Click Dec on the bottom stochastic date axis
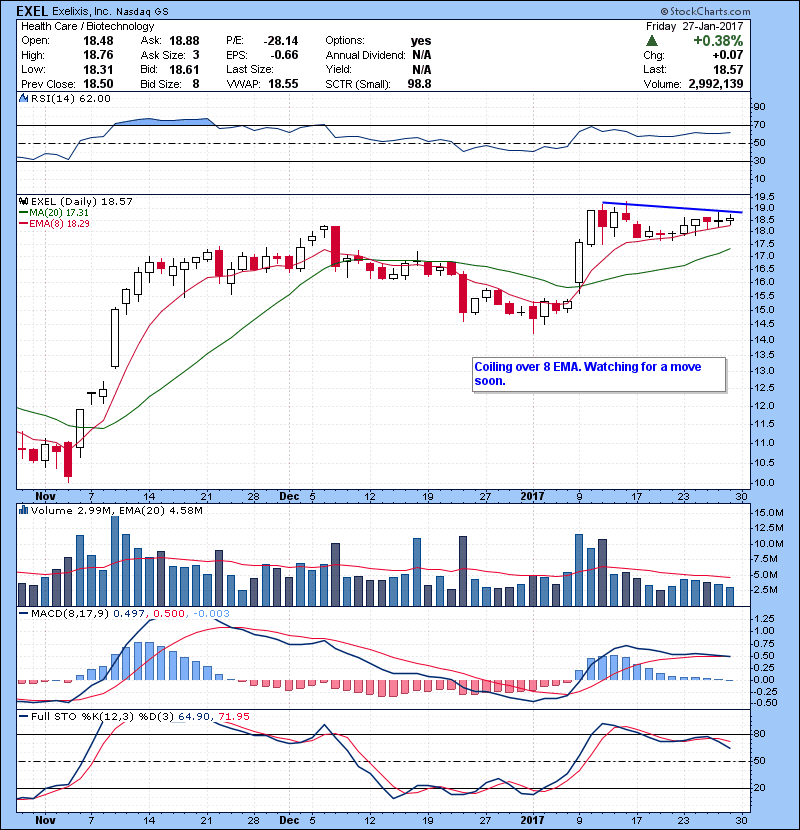The height and width of the screenshot is (830, 800). pos(289,820)
